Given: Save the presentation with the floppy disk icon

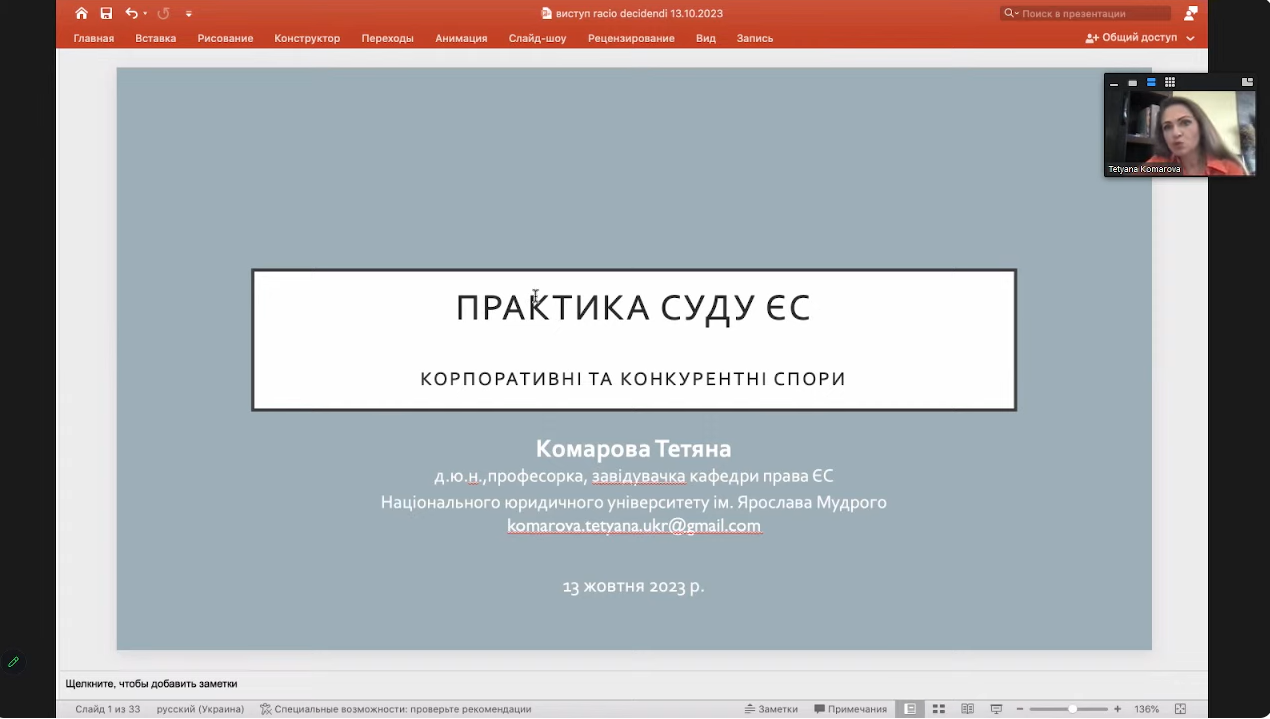Looking at the screenshot, I should tap(106, 13).
